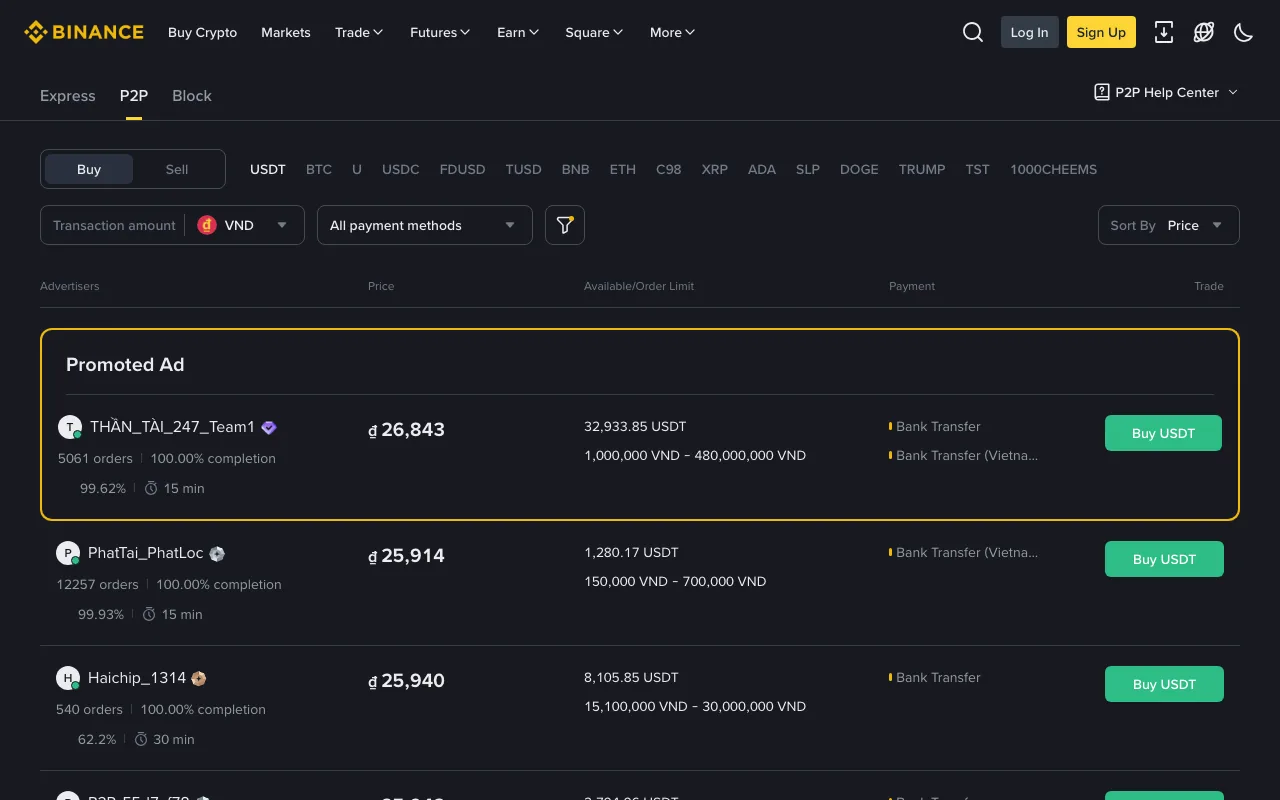Select the SLP coin tab
The width and height of the screenshot is (1280, 800).
click(808, 169)
